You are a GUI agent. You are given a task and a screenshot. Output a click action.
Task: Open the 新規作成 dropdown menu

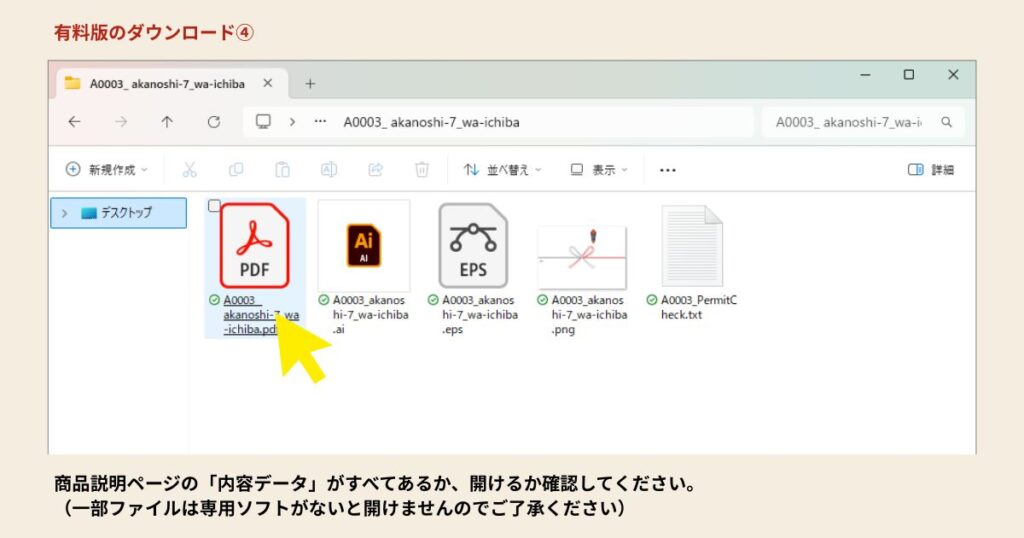tap(106, 170)
